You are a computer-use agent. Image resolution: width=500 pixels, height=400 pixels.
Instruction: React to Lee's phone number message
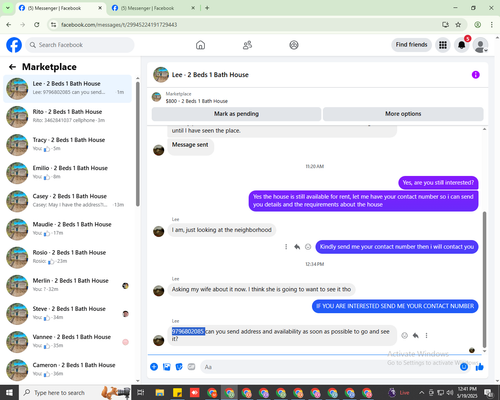404,335
